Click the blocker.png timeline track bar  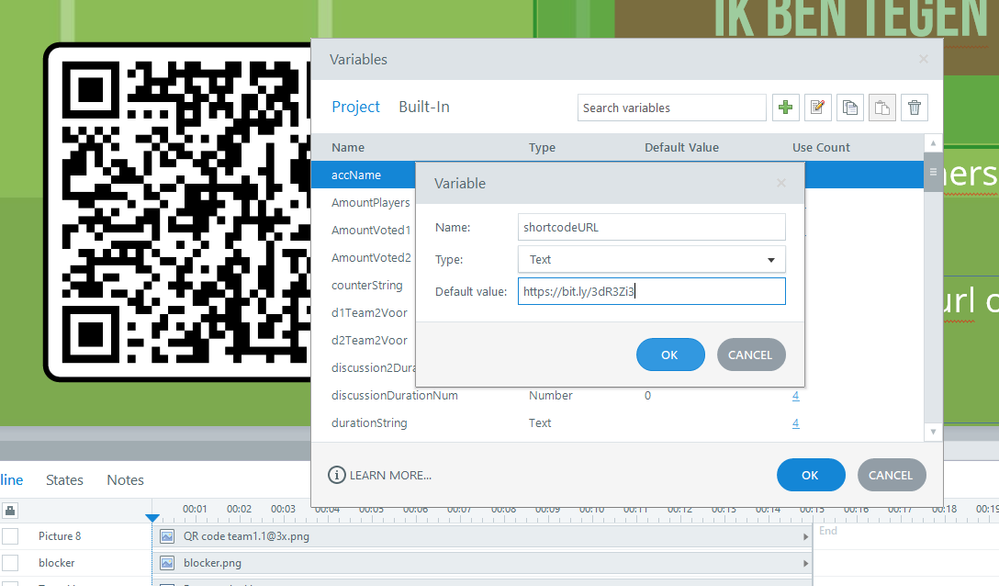coord(484,563)
